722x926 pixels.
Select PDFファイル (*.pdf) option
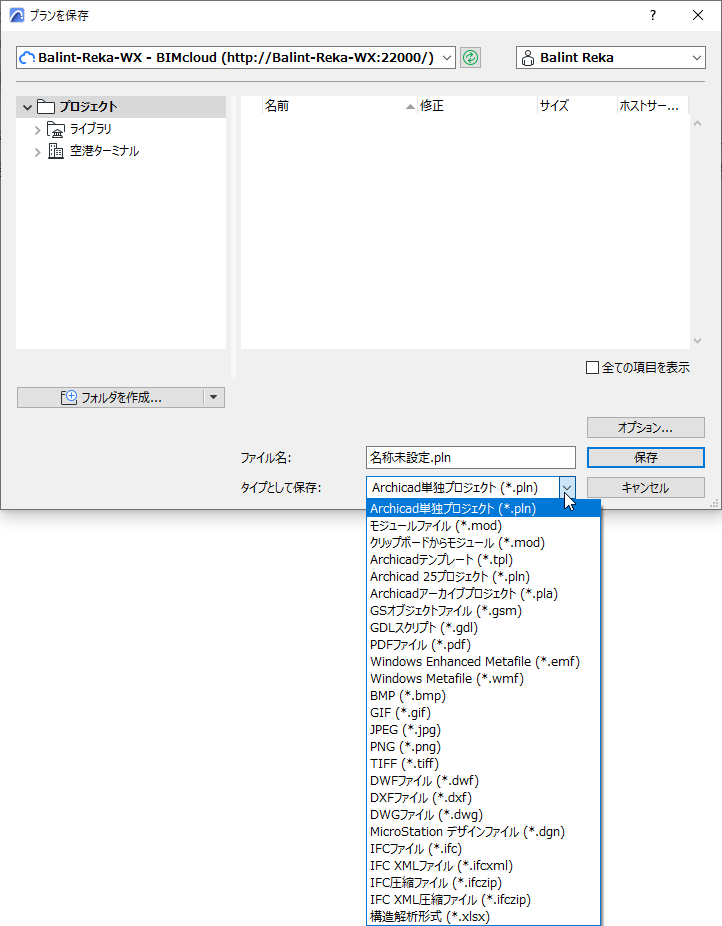click(483, 645)
